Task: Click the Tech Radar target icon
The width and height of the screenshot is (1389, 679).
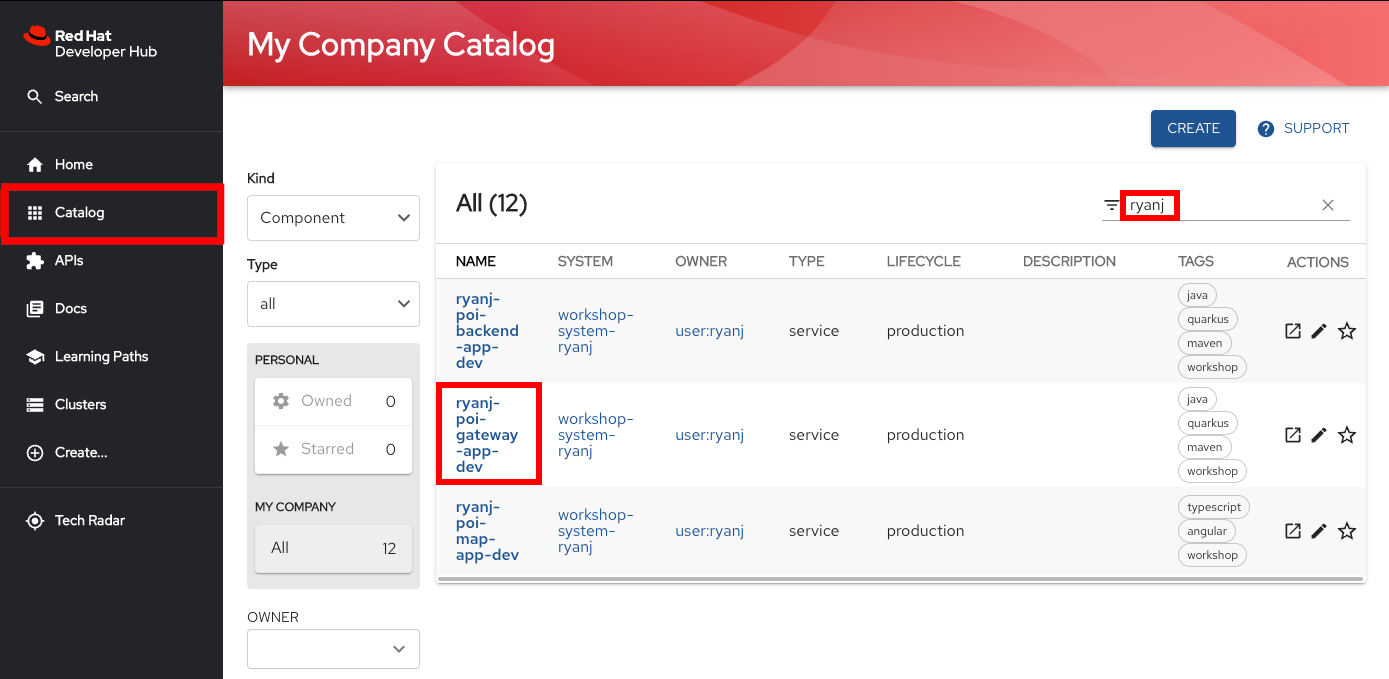Action: 35,521
